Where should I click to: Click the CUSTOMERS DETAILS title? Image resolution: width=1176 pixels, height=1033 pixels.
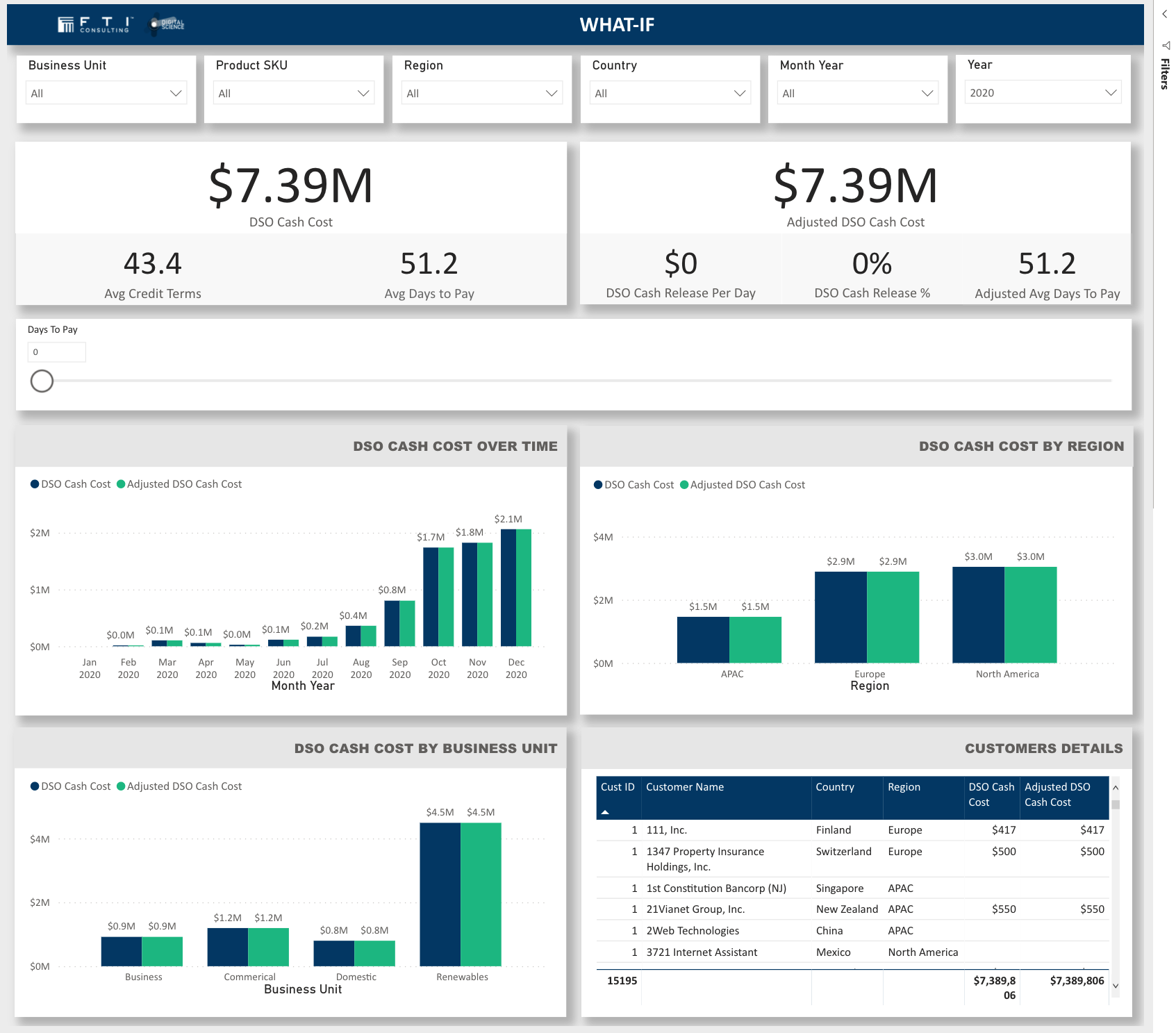(1043, 748)
